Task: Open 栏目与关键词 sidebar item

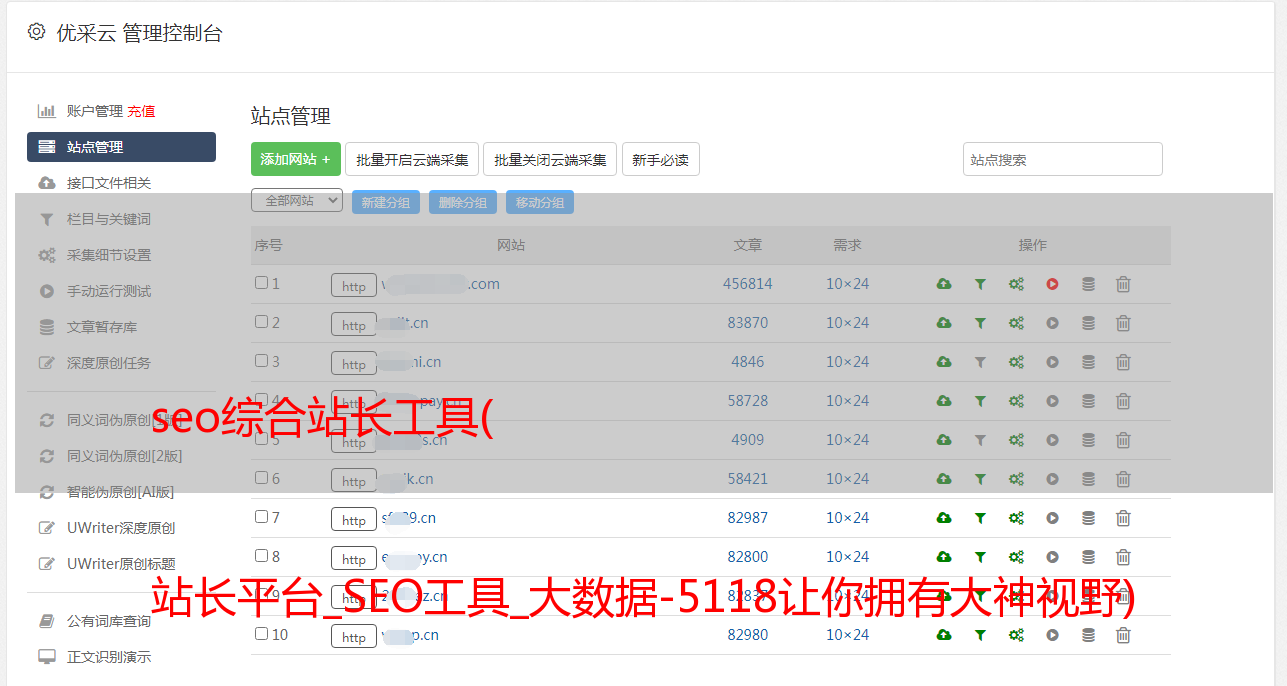Action: [x=109, y=219]
